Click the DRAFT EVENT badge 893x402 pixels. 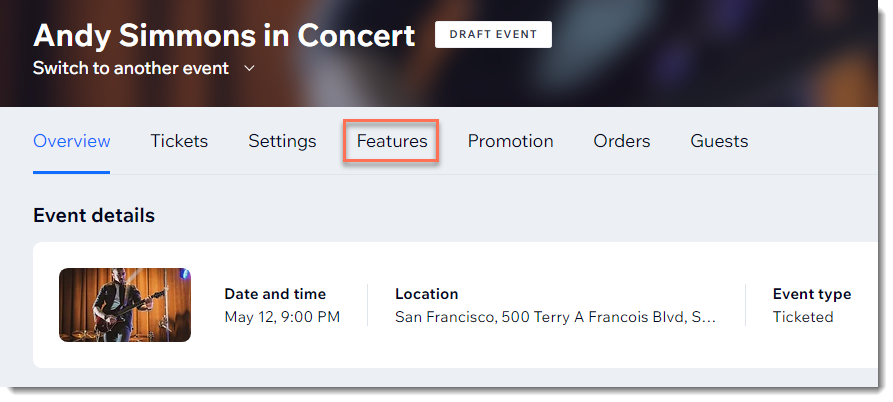tap(493, 34)
